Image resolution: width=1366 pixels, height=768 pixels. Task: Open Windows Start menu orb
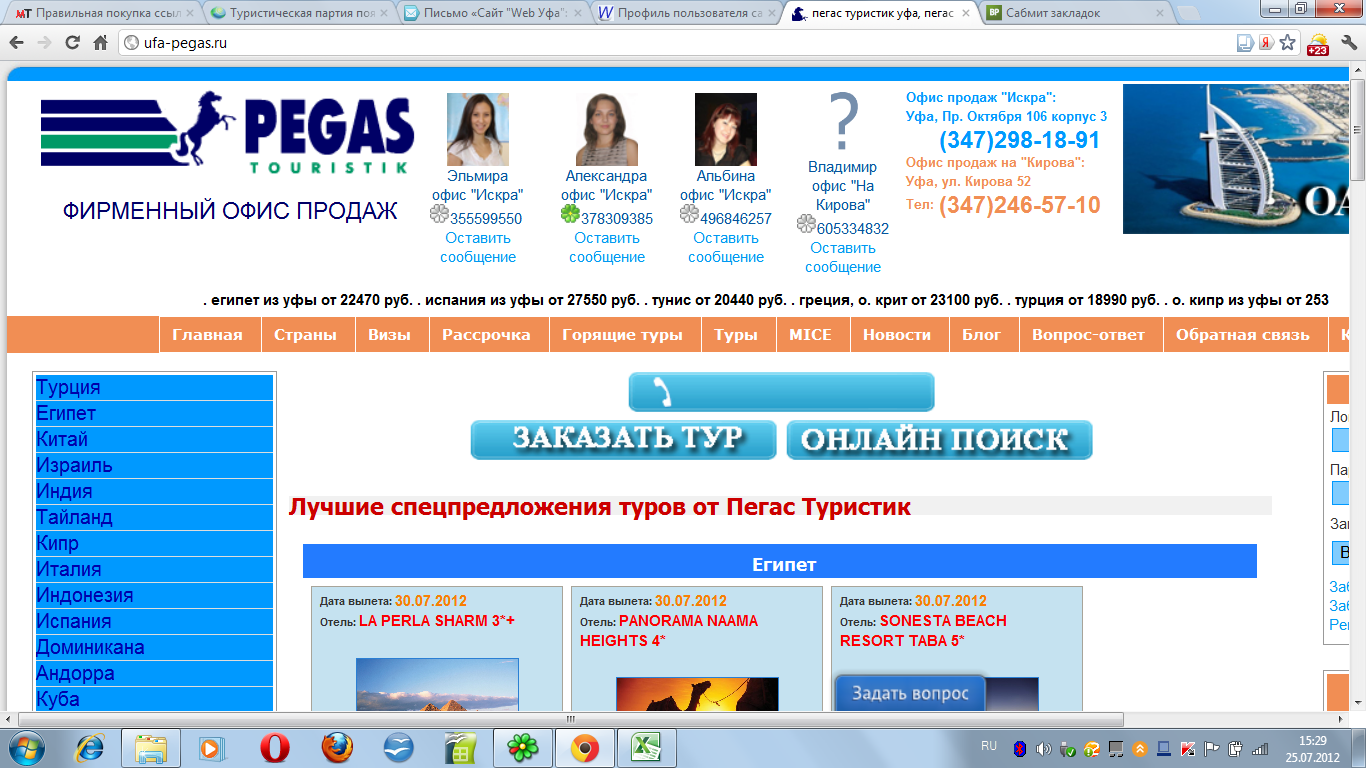click(27, 748)
